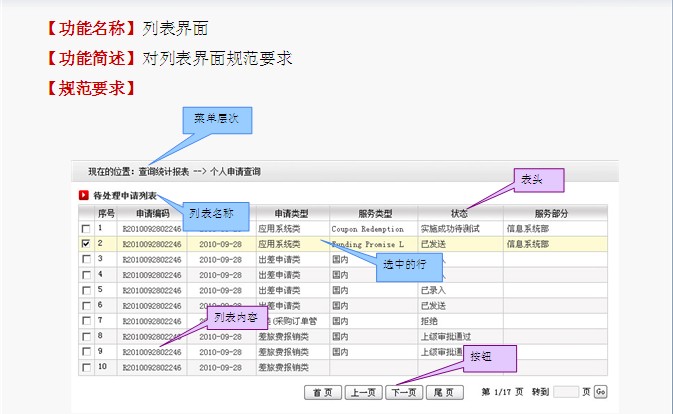This screenshot has height=414, width=673.
Task: Click the 下一页 next page button
Action: coord(405,393)
